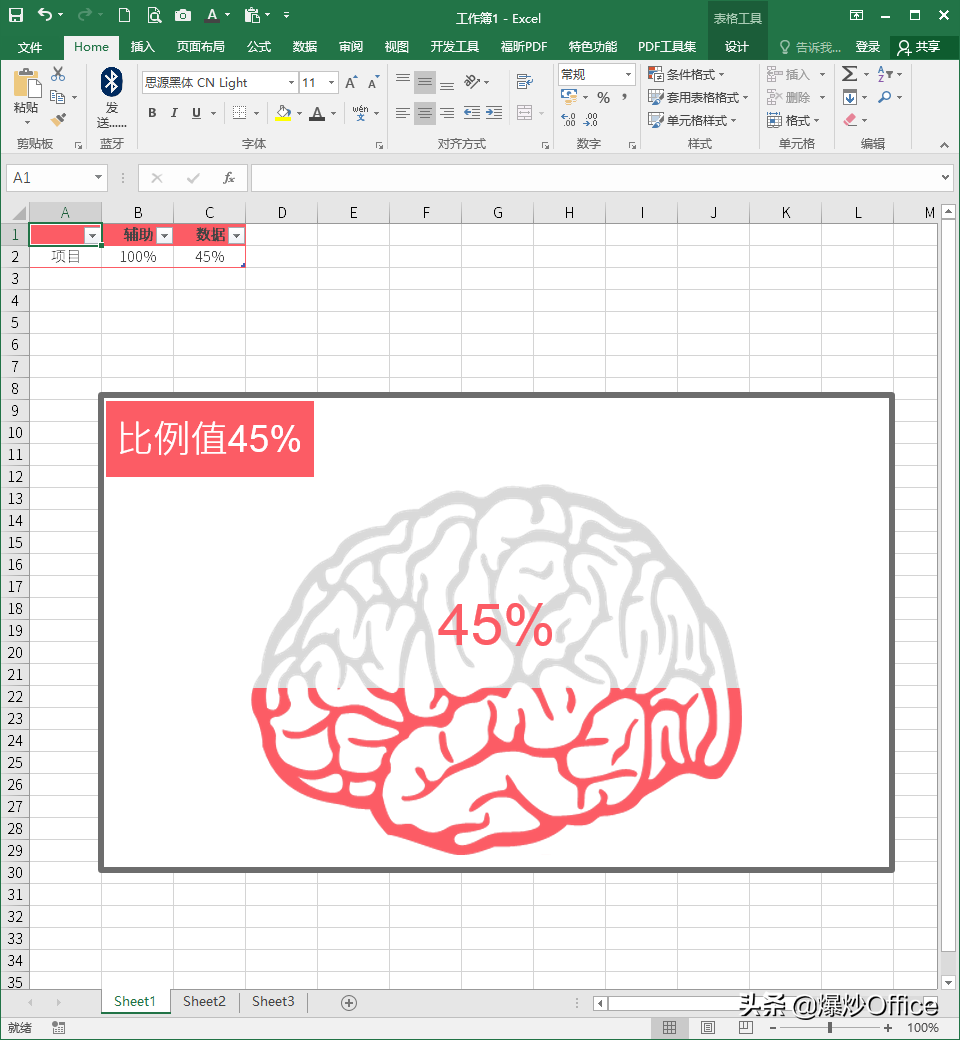Viewport: 960px width, 1040px height.
Task: Increase font size with larger A icon
Action: [x=351, y=82]
